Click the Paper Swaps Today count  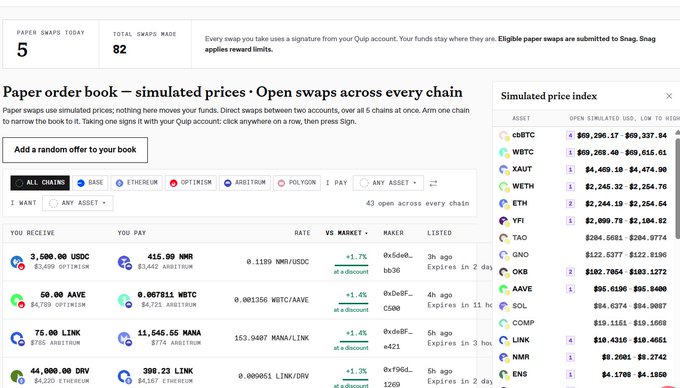pos(22,50)
